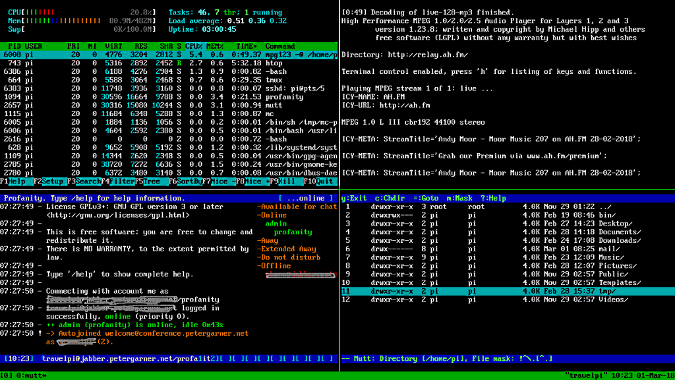Click the Offline roster group
Screen dimensions: 675x380
pyautogui.click(x=274, y=266)
